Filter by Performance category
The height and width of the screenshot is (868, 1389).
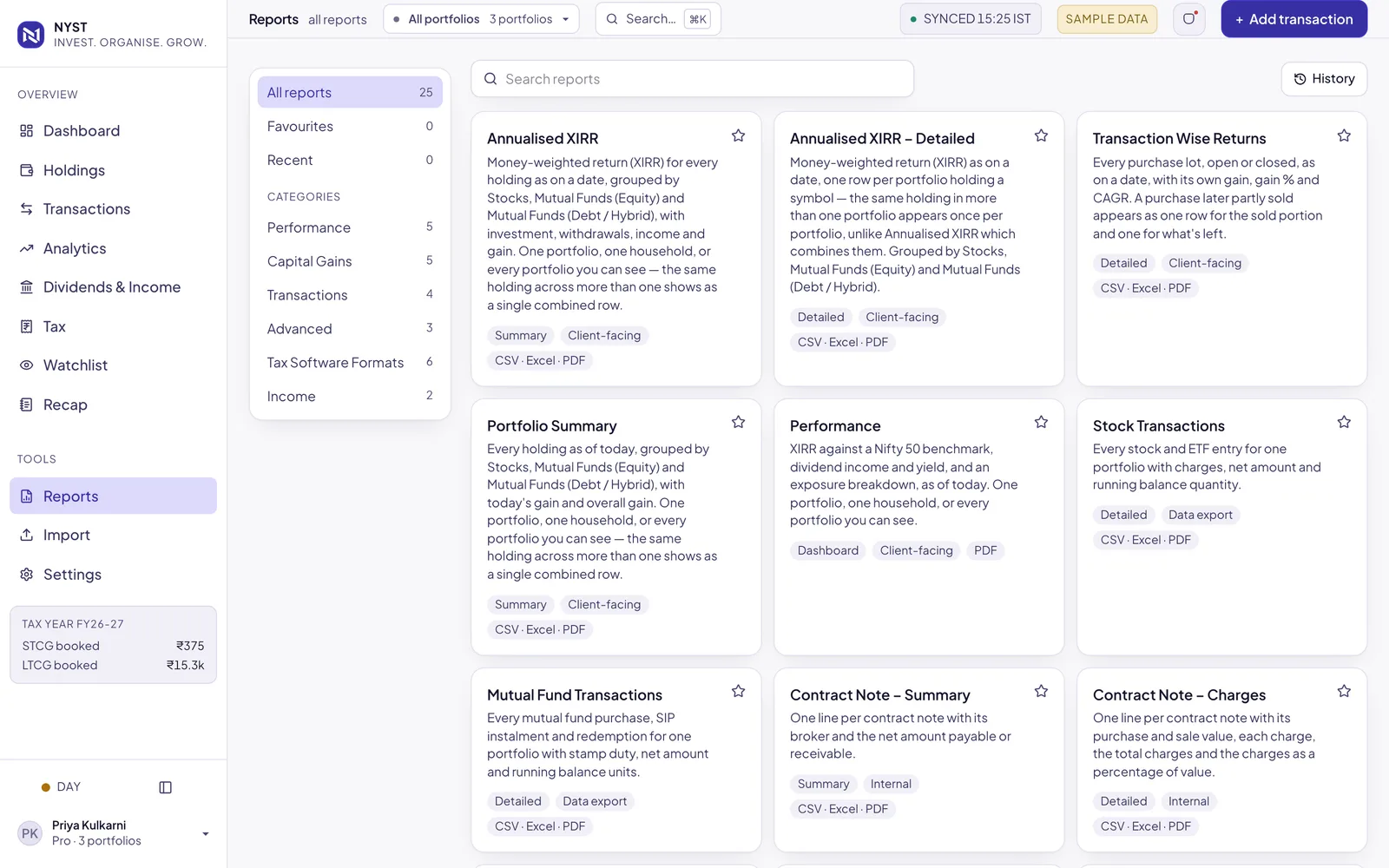tap(350, 227)
